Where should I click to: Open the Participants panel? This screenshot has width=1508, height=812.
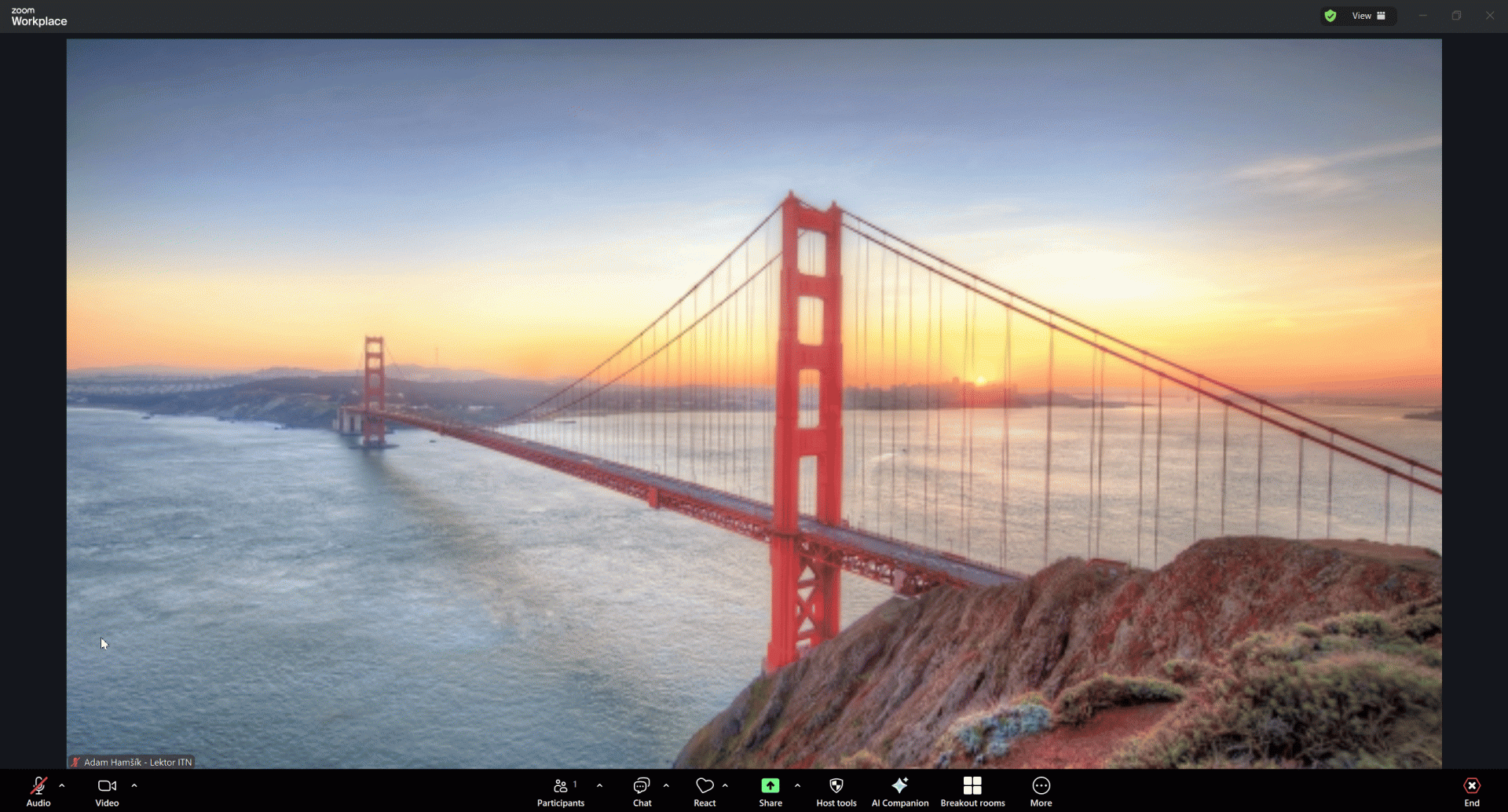click(x=561, y=791)
